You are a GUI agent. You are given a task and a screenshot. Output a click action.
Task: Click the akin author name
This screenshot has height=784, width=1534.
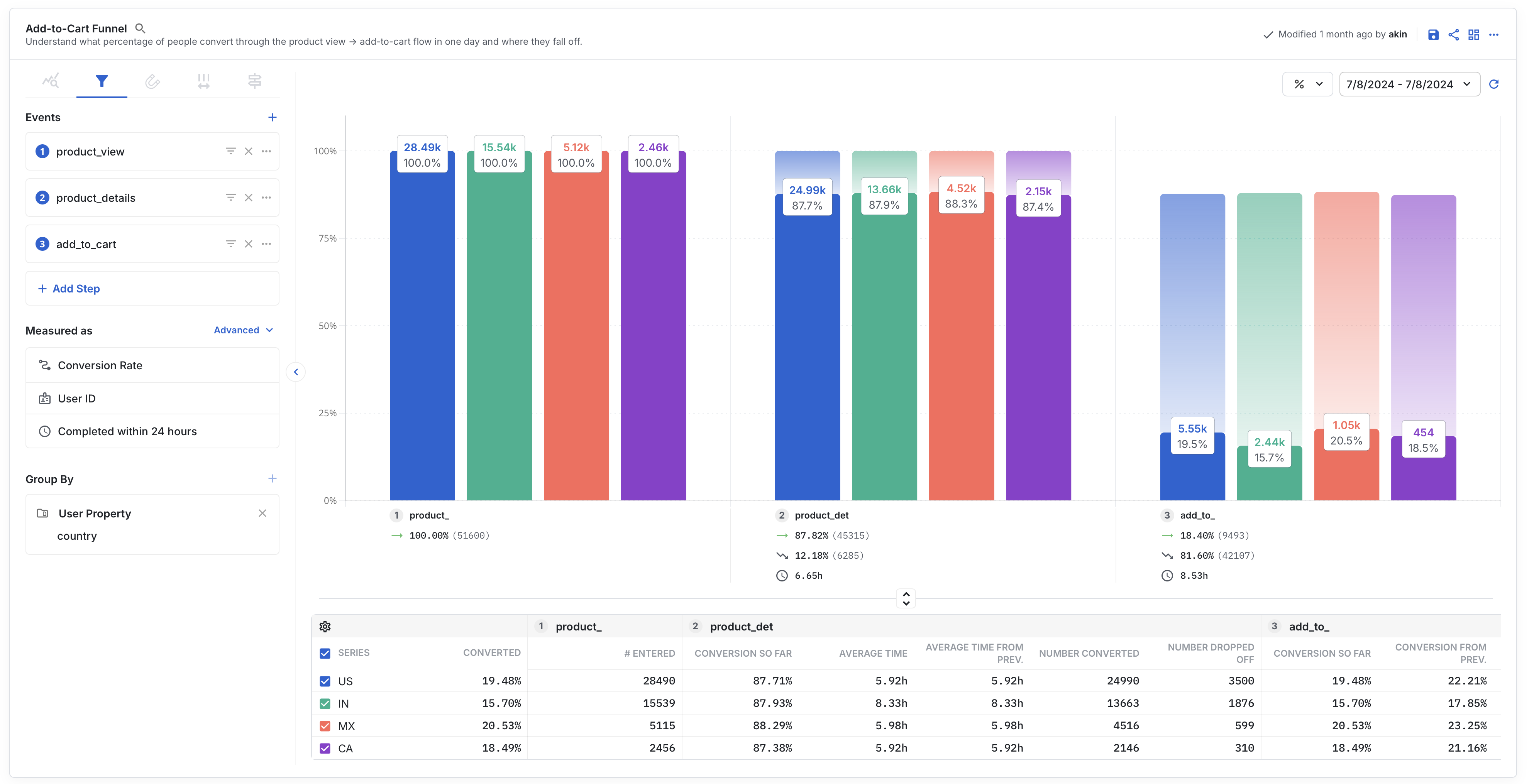[x=1398, y=34]
